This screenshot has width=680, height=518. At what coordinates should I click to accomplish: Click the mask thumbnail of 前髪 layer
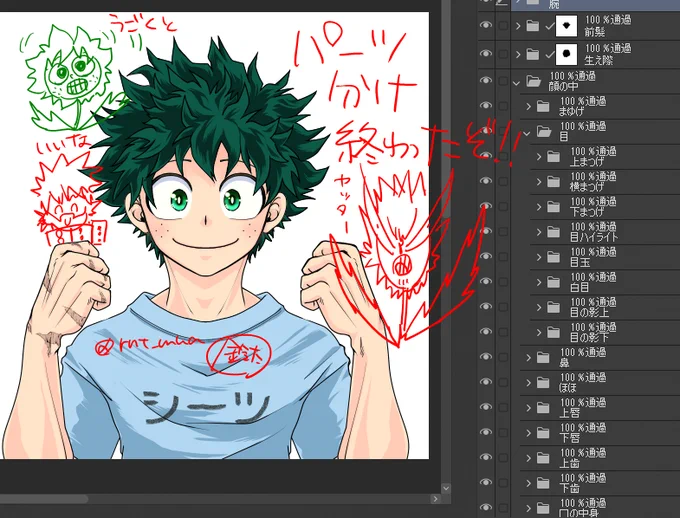(x=566, y=26)
